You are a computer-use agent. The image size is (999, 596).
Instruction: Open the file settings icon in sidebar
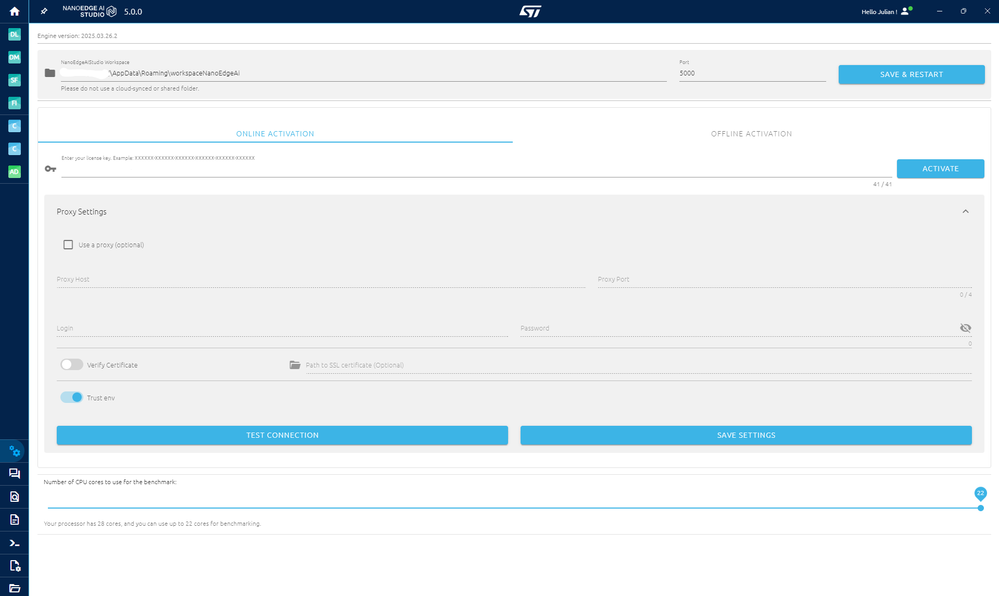point(14,565)
